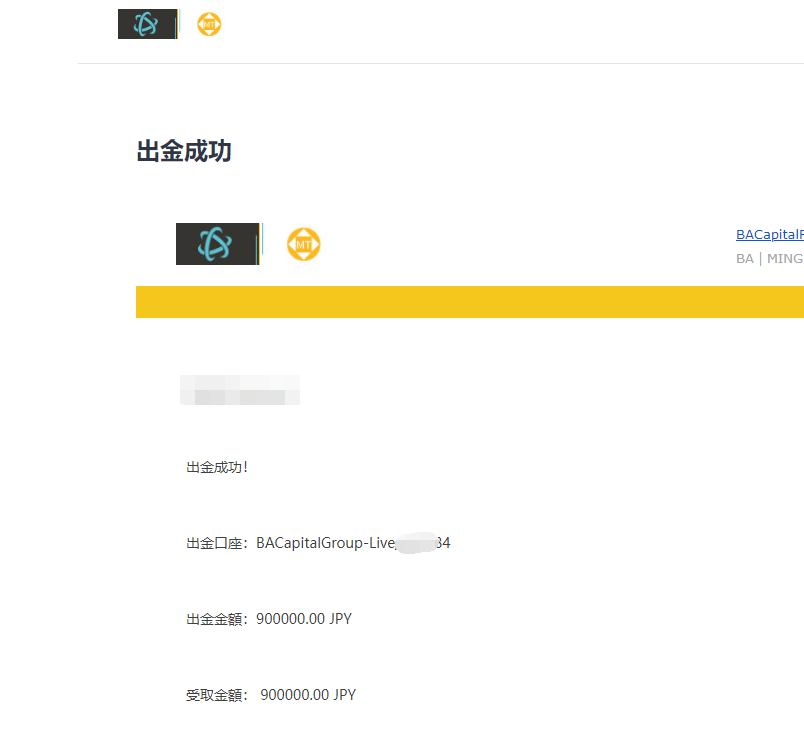
Task: Open the BACapital link
Action: [770, 235]
